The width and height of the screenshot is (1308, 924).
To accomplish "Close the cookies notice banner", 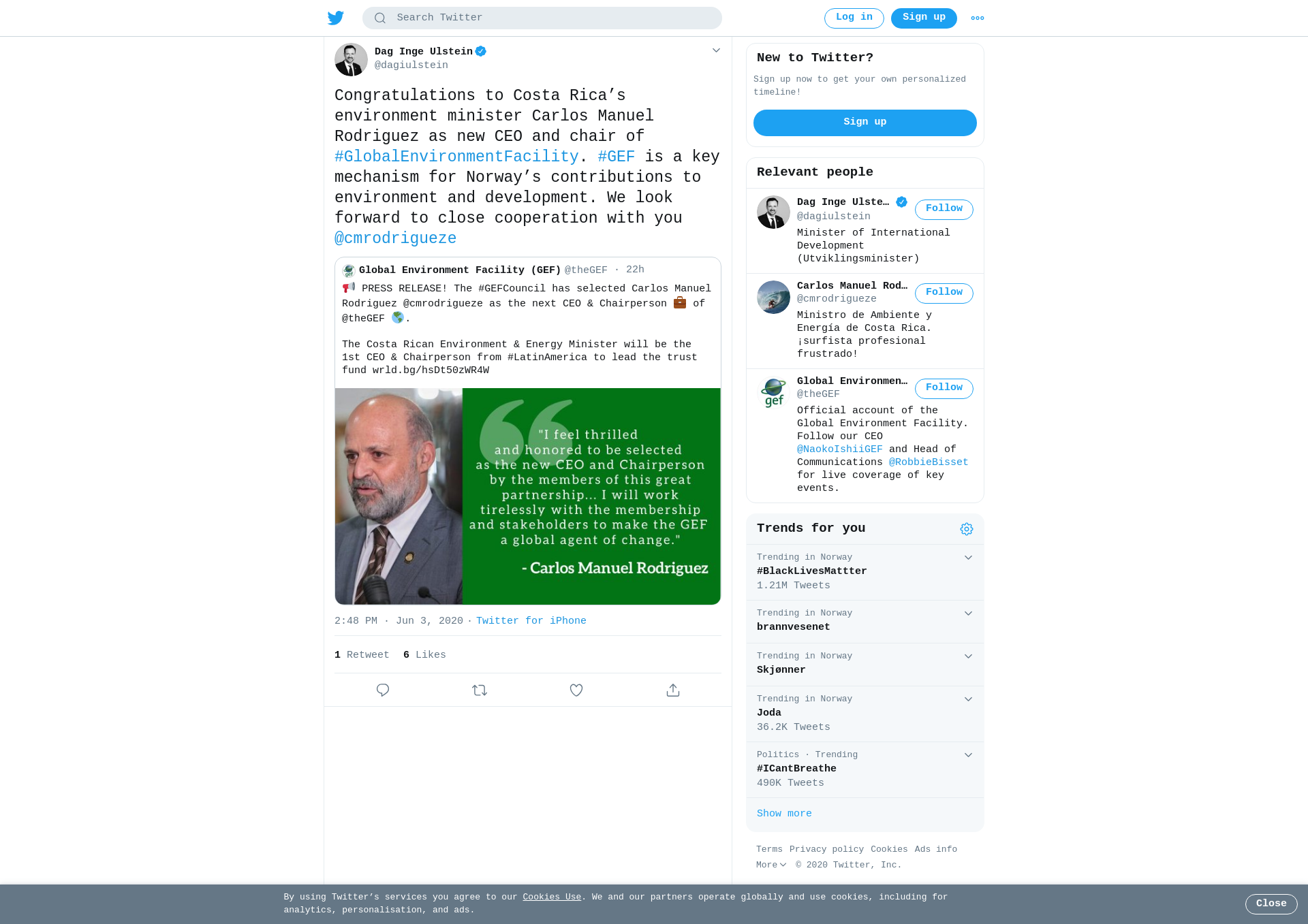I will coord(1271,904).
